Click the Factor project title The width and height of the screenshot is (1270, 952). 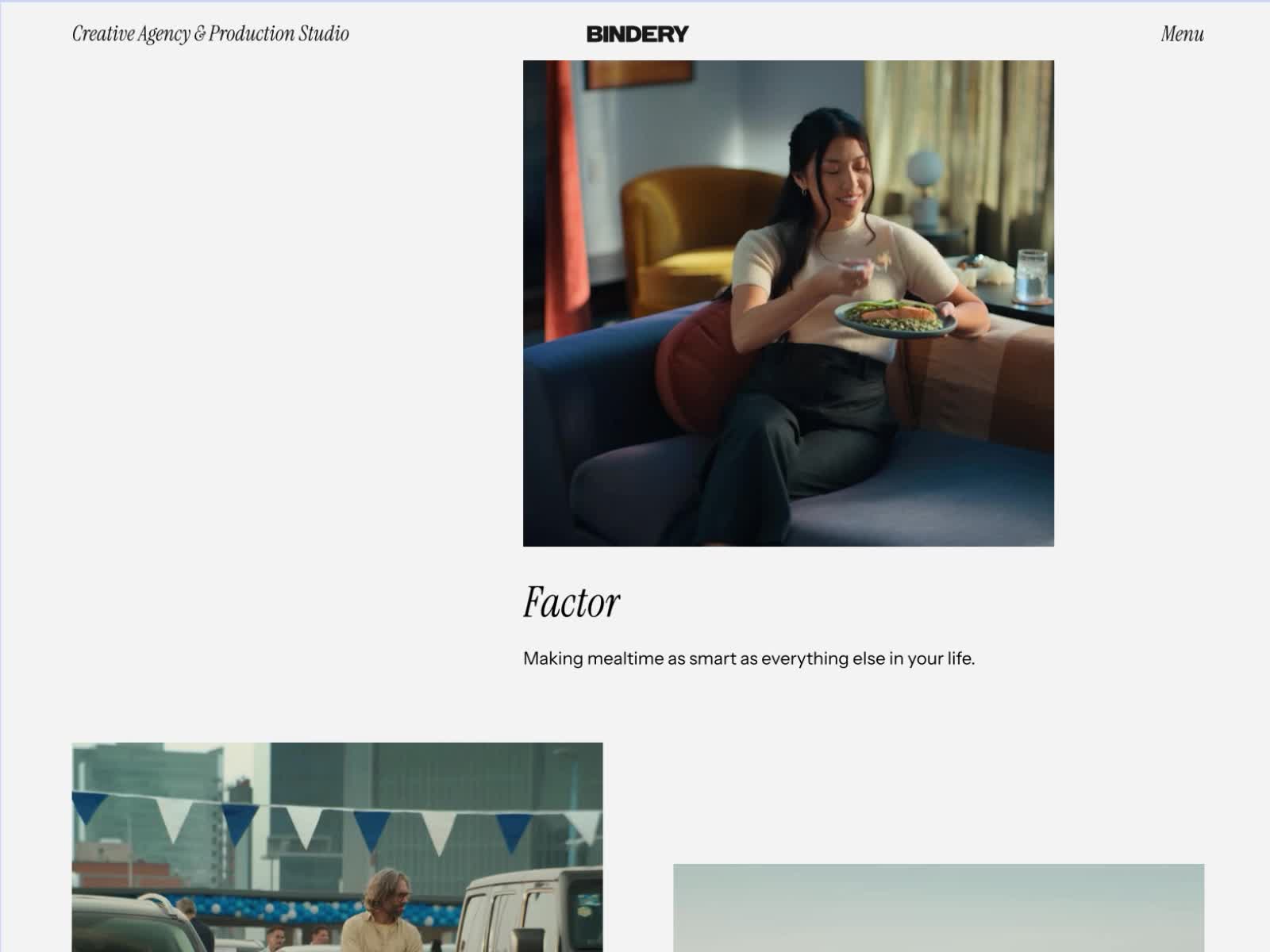(571, 602)
